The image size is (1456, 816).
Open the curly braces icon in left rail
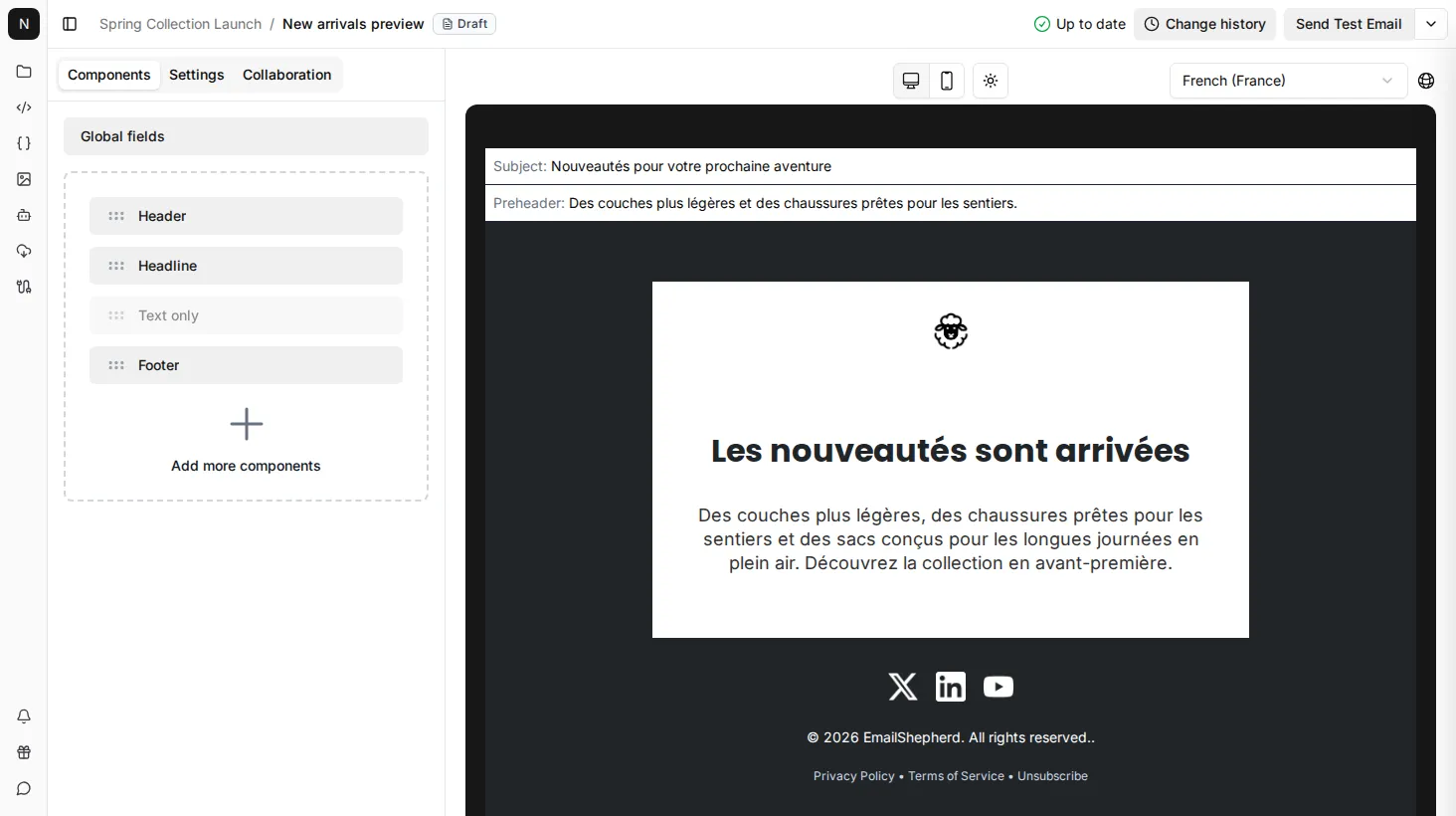tap(24, 143)
